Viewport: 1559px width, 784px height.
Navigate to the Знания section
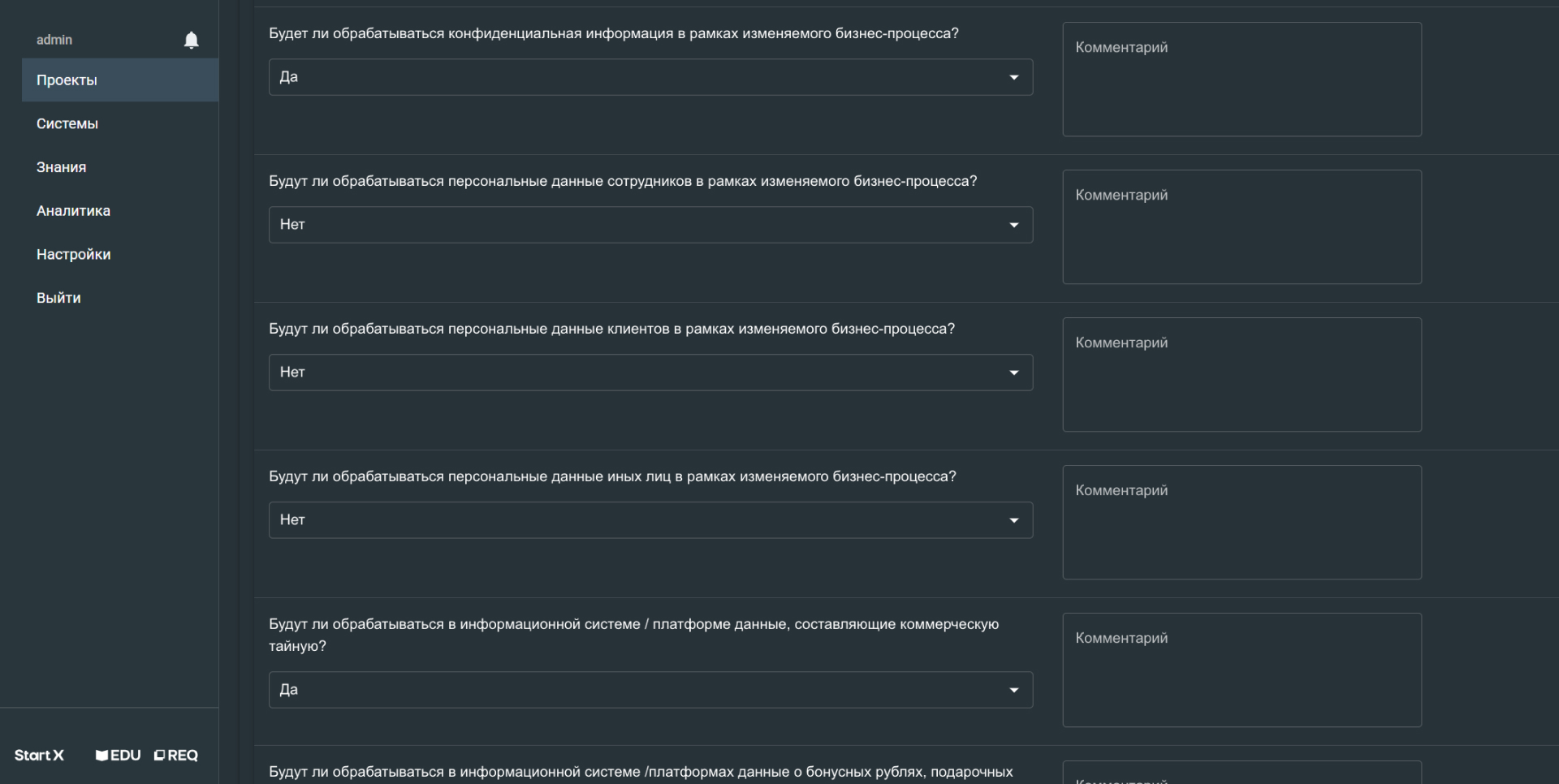(61, 167)
